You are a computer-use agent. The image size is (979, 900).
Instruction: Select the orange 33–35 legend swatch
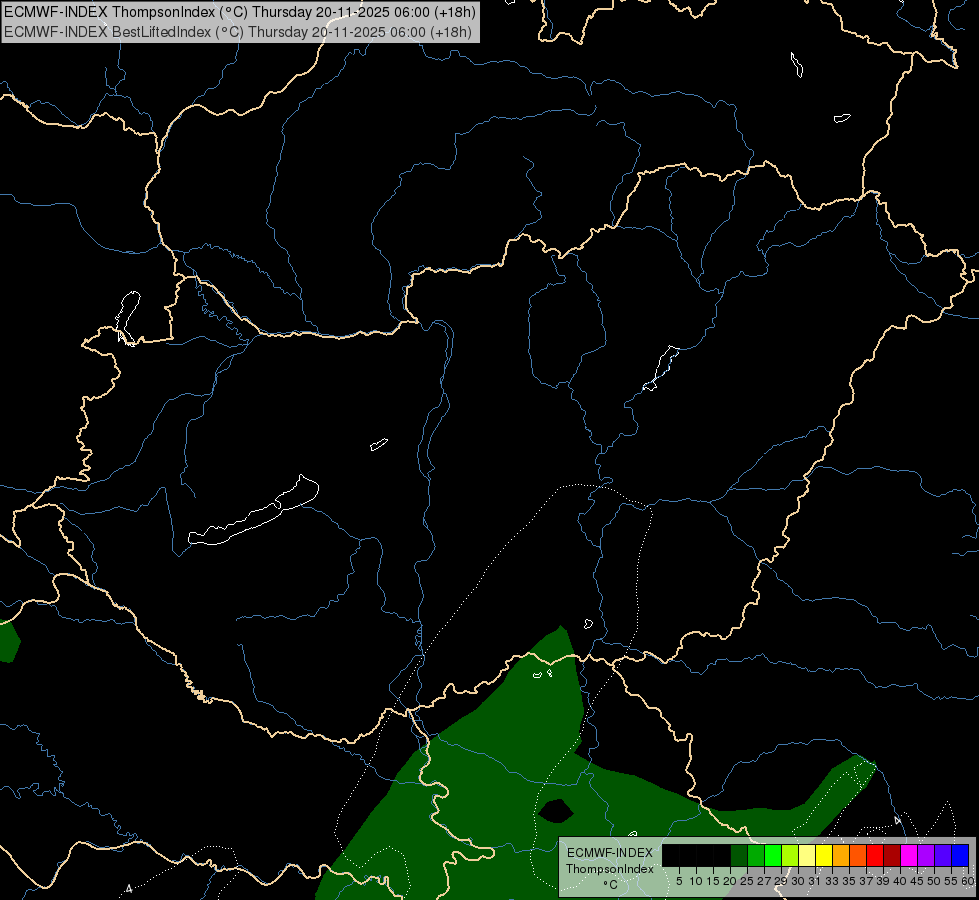pyautogui.click(x=841, y=855)
